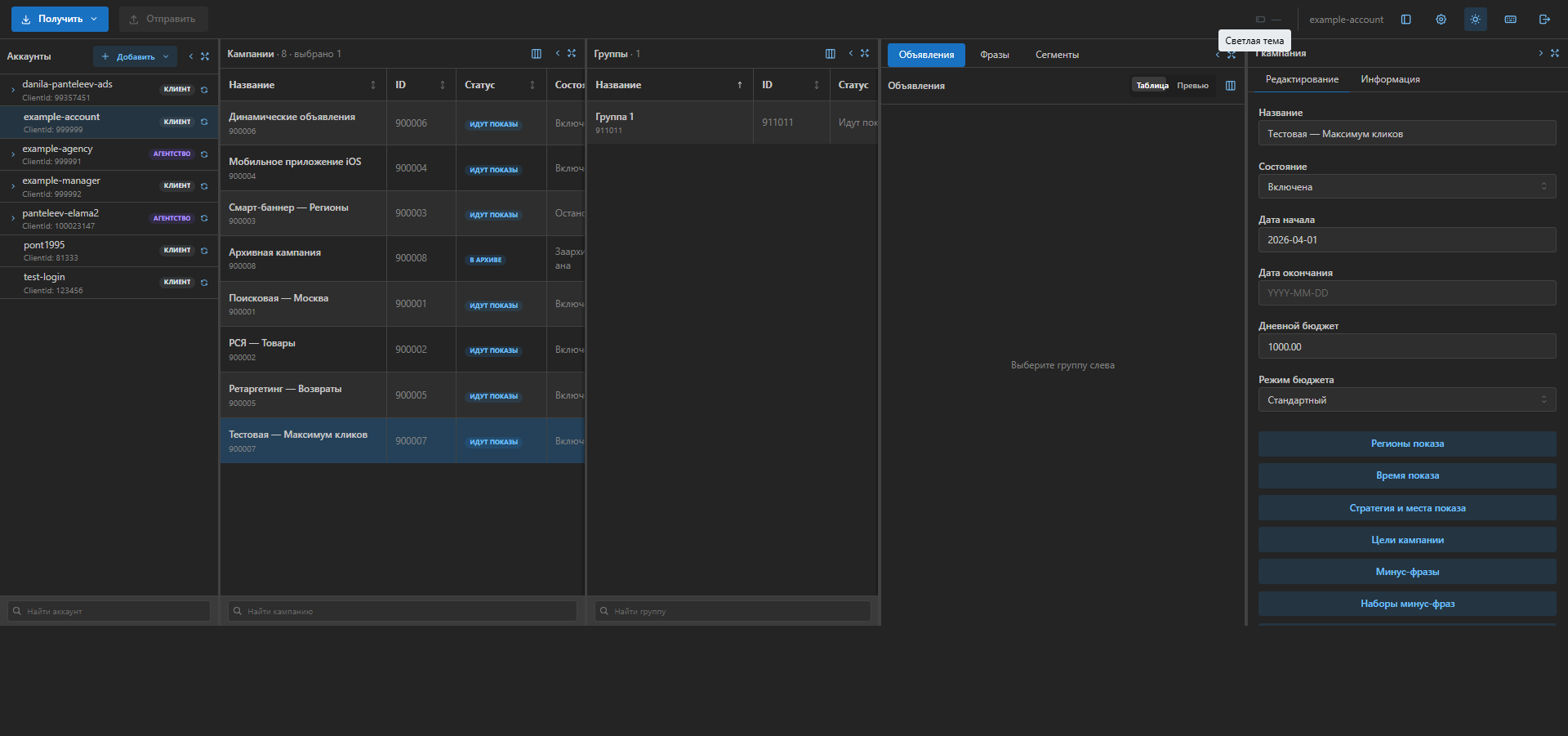Collapse the Groups panel with chevron
Screen dimensions: 1568x736
pos(851,53)
